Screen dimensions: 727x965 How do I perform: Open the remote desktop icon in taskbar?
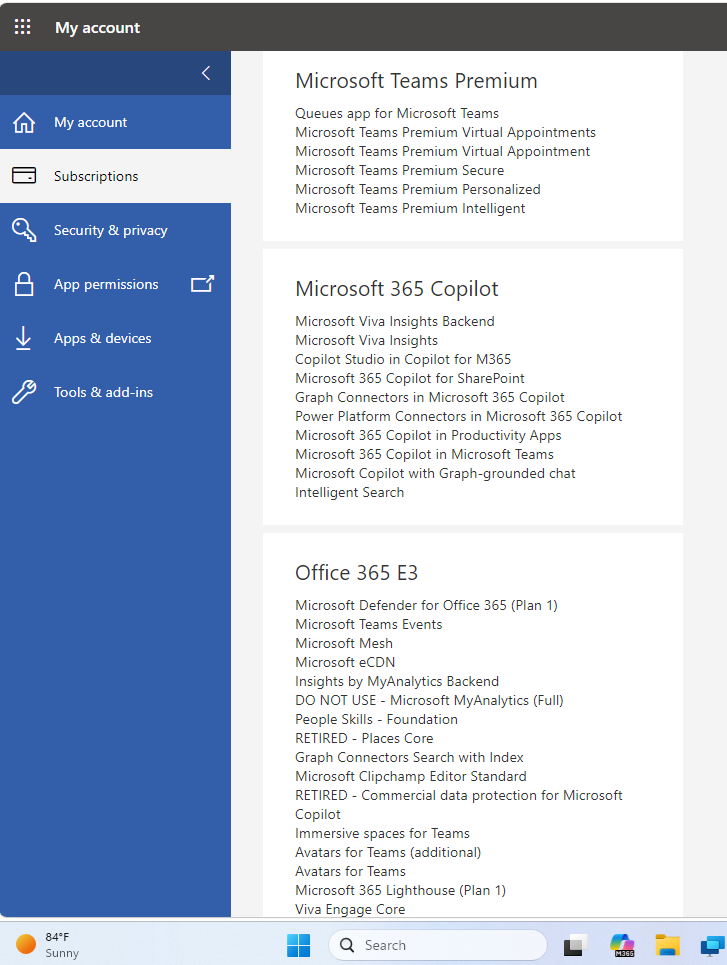click(x=713, y=945)
